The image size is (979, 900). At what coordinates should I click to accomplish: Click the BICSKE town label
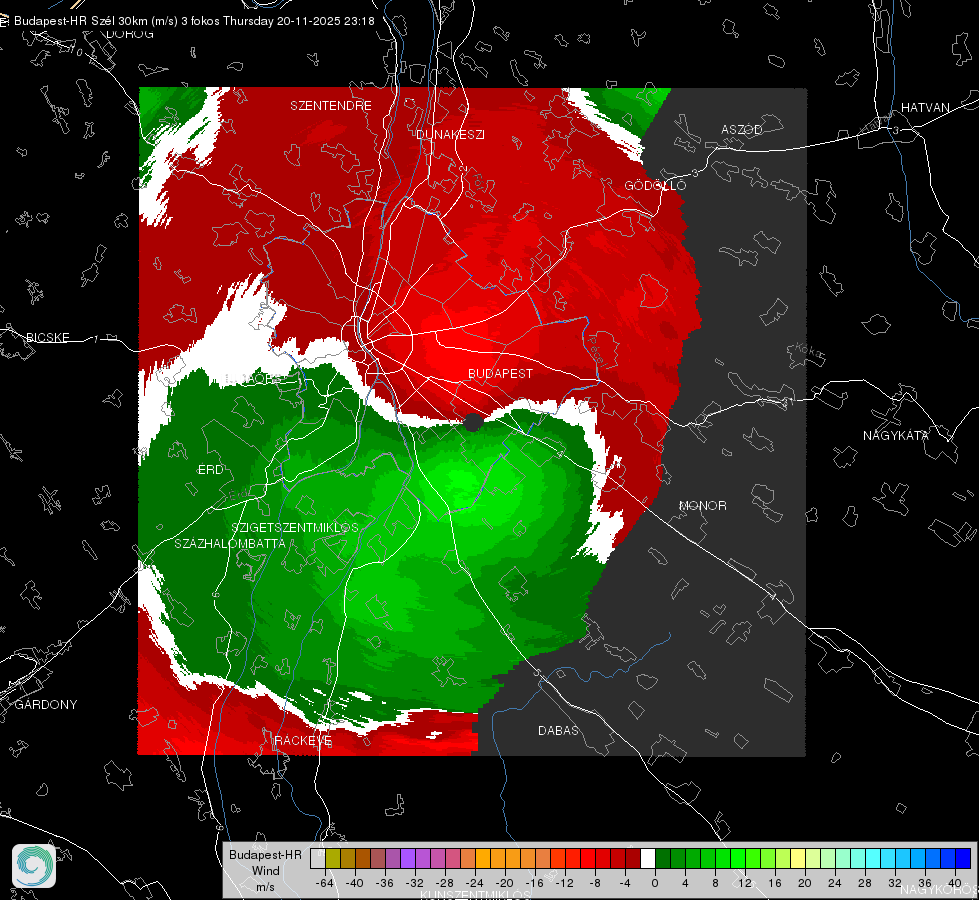click(47, 337)
